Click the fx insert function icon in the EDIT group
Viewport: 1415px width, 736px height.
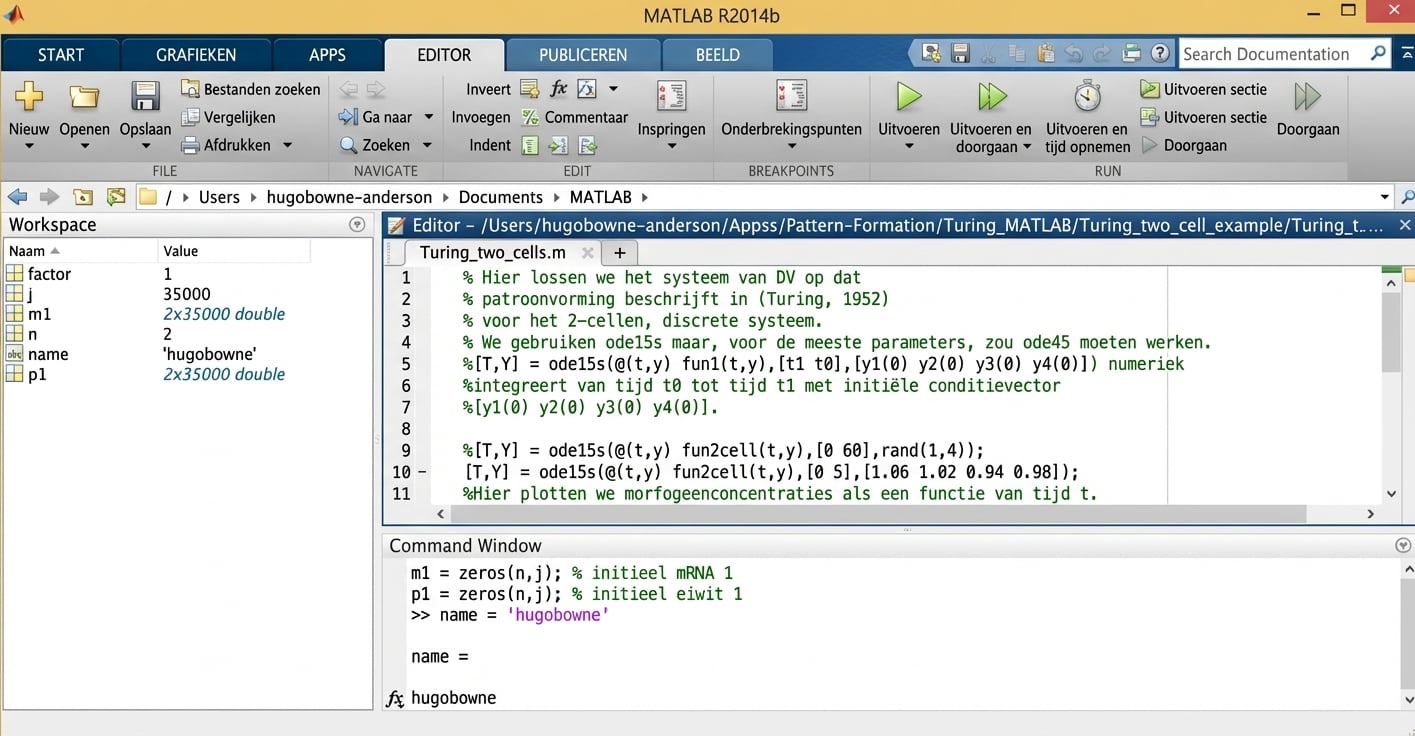558,89
